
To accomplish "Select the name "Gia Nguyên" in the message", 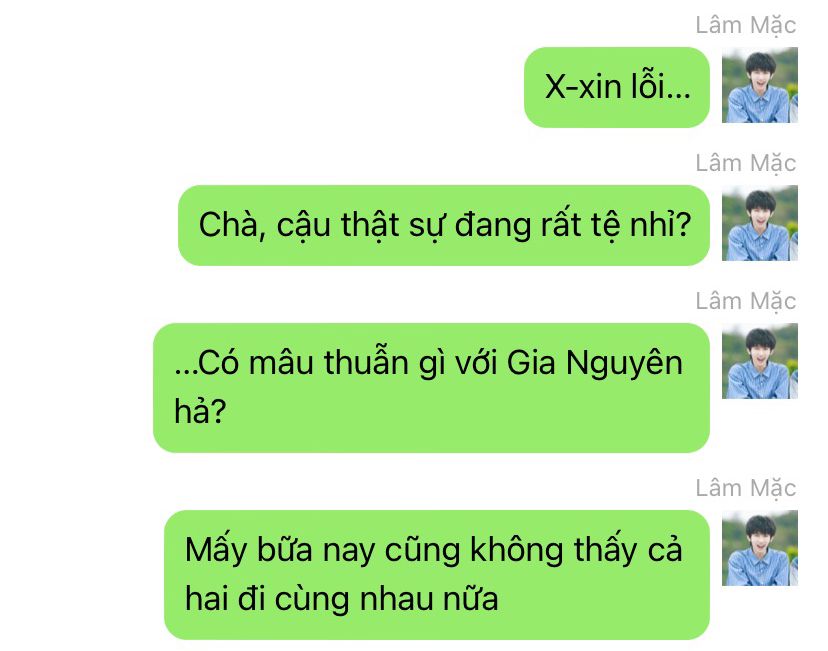I will [594, 364].
